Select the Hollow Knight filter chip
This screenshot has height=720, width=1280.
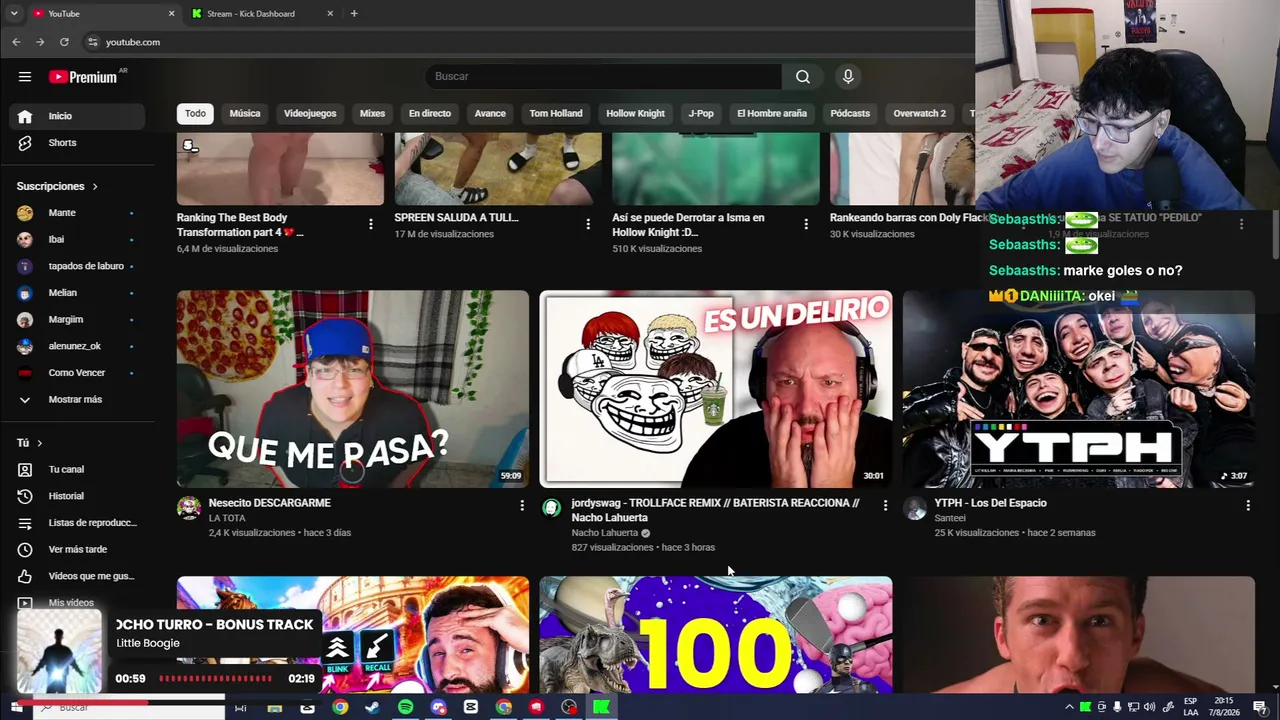[635, 114]
